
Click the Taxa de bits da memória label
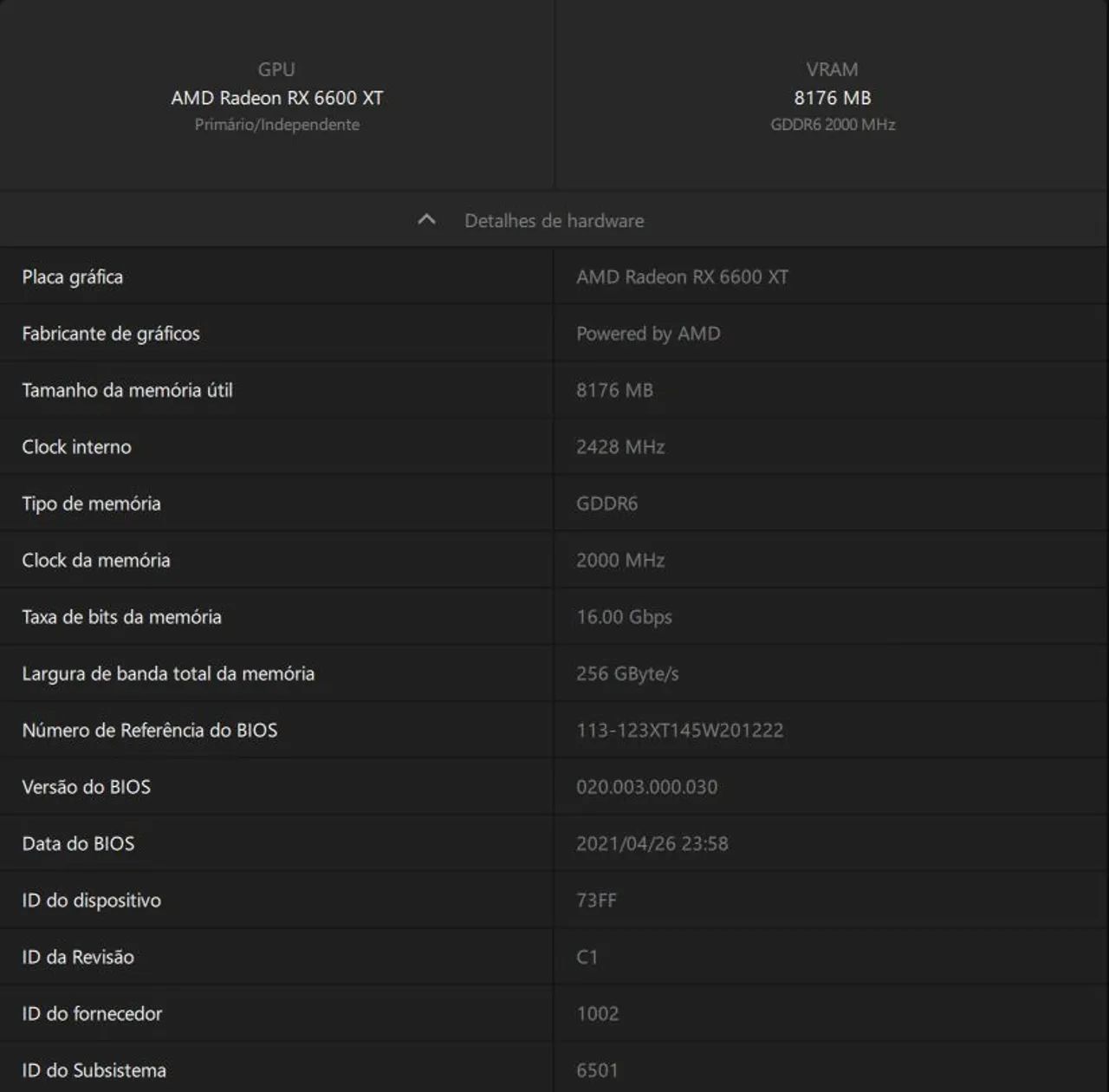(122, 617)
